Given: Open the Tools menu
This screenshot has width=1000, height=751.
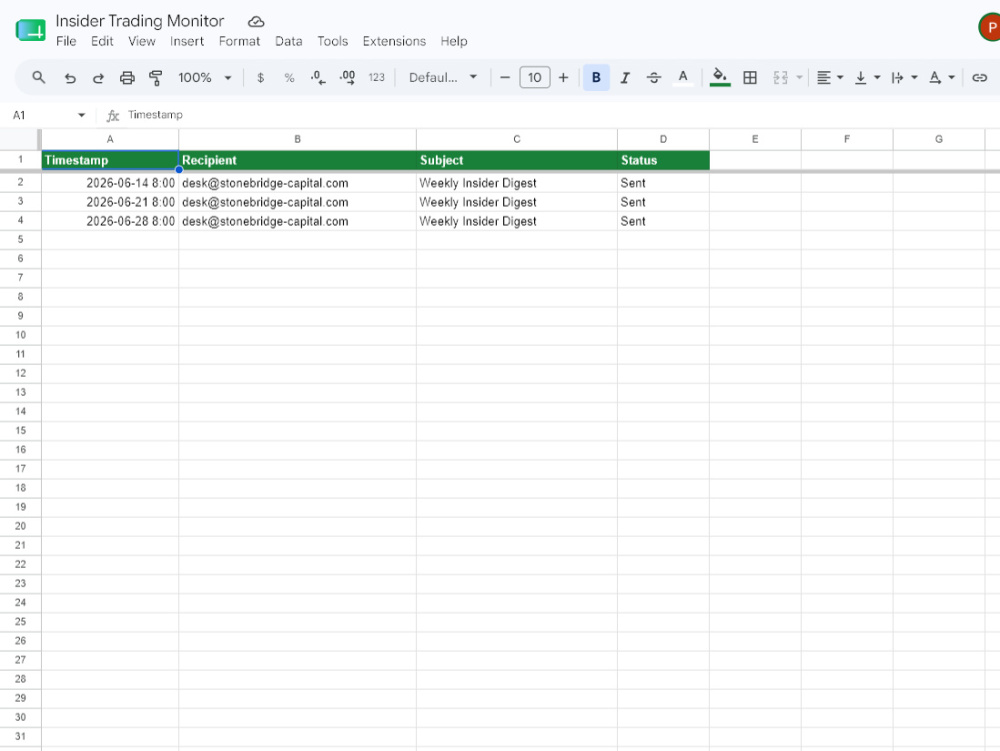Looking at the screenshot, I should [333, 41].
